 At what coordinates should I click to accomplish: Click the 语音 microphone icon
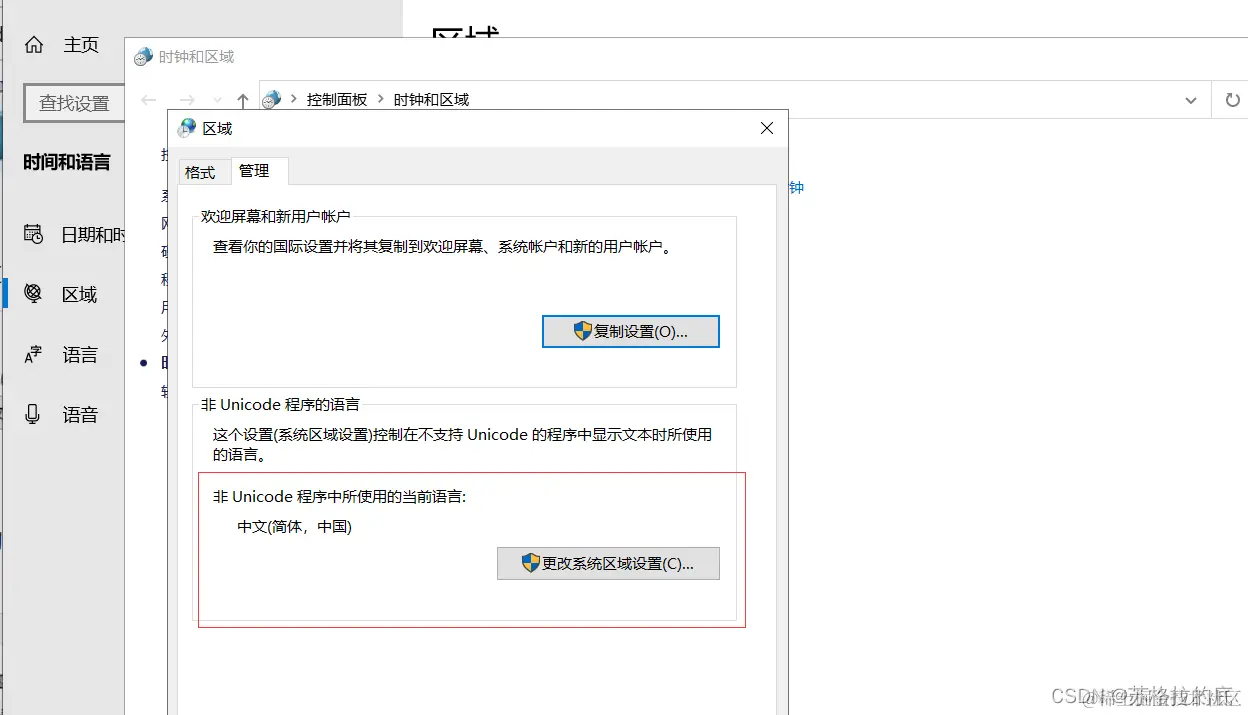(34, 414)
